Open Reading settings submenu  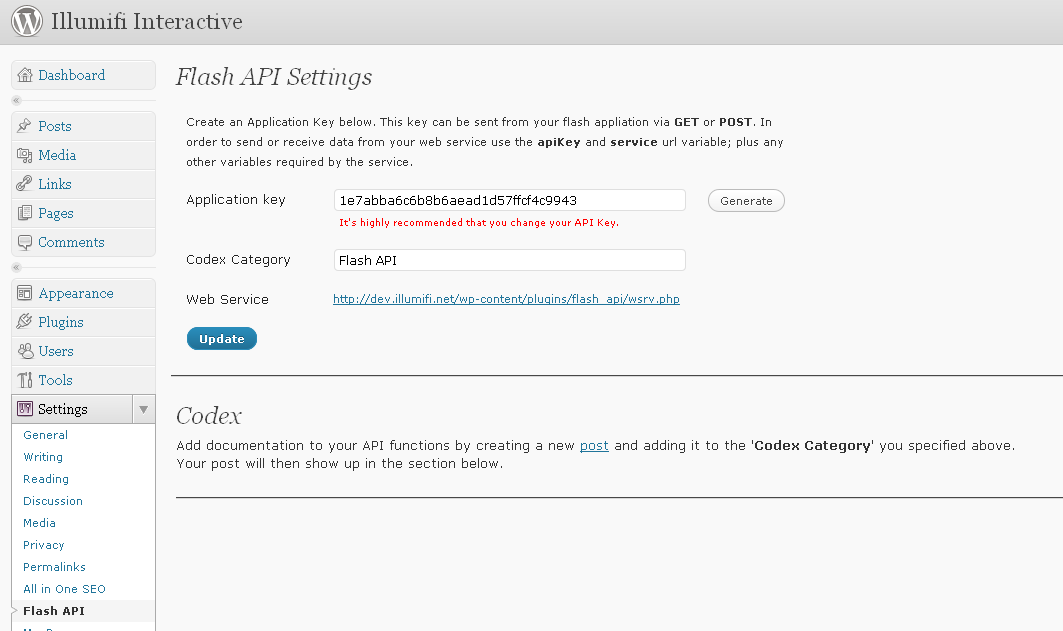(45, 479)
